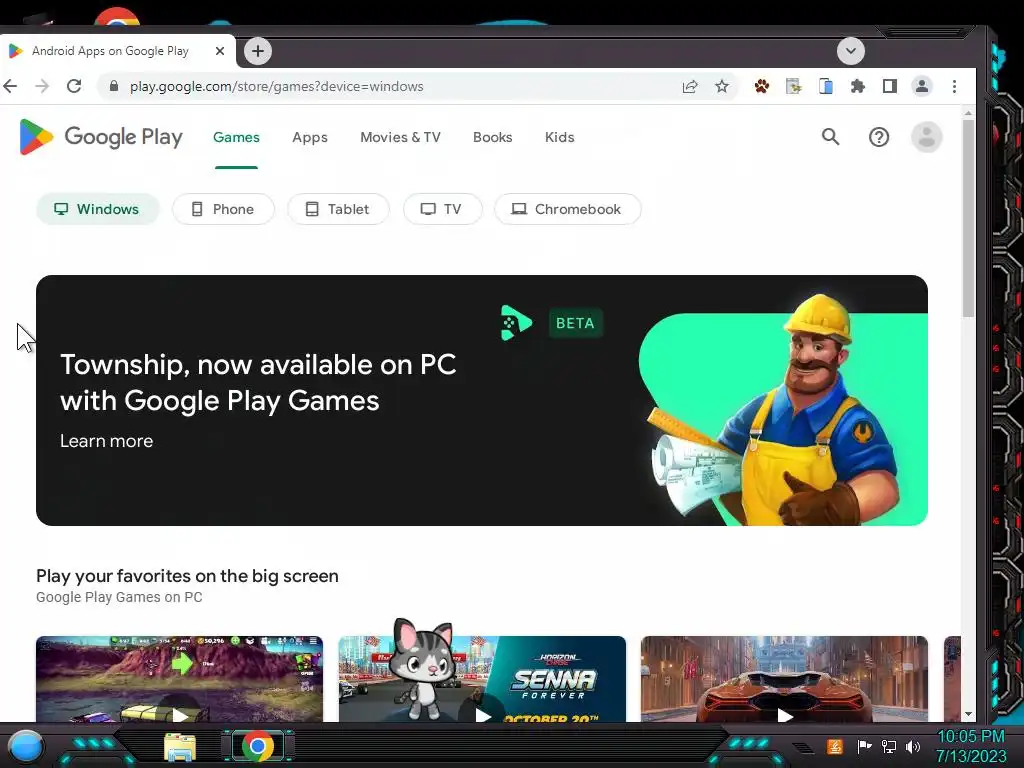Click the volume speaker tray icon
The image size is (1024, 768).
pos(912,746)
